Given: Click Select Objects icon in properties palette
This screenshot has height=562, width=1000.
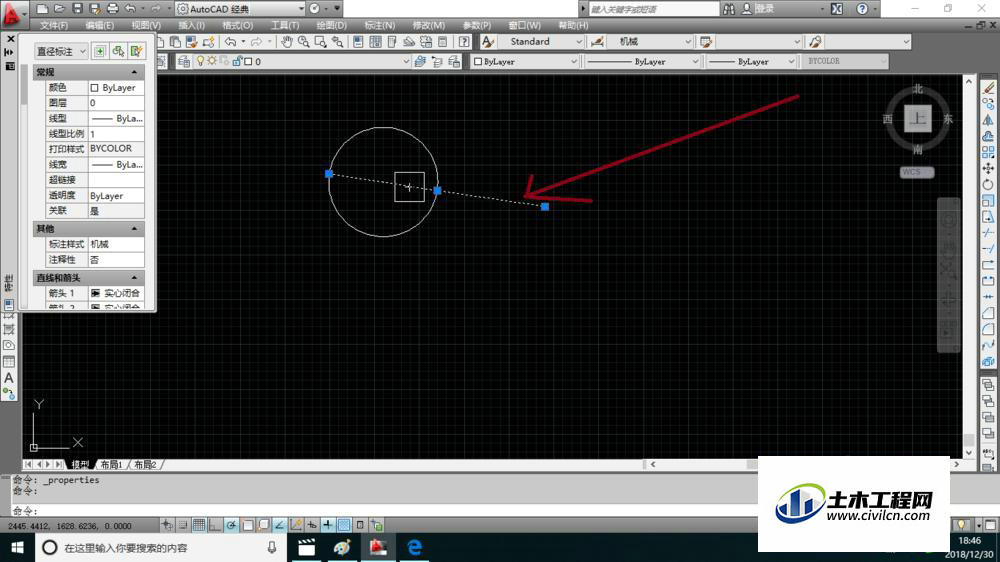Looking at the screenshot, I should pyautogui.click(x=118, y=51).
